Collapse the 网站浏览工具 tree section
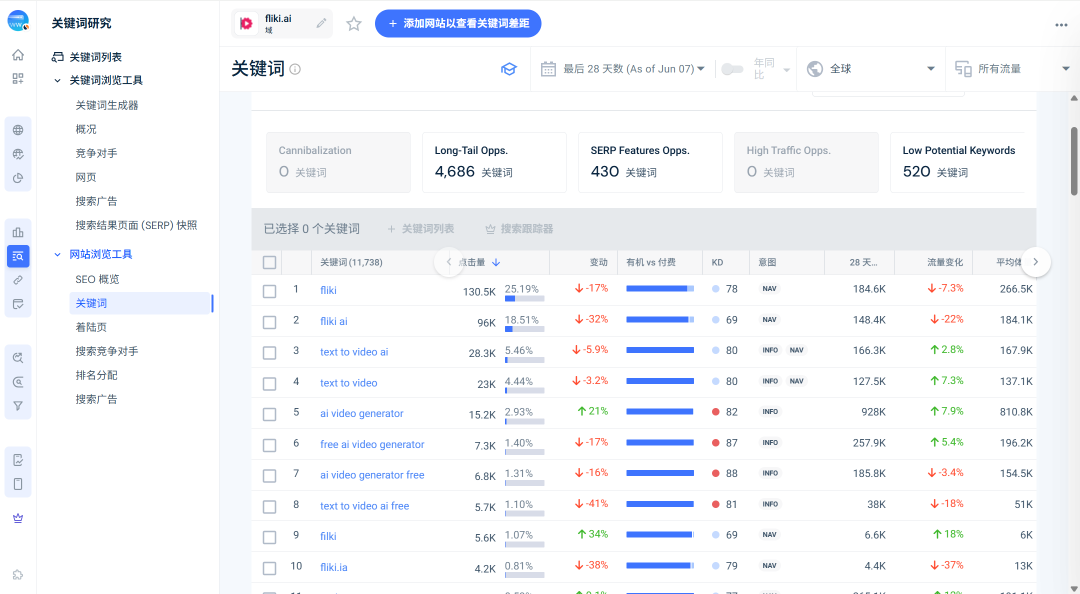 pos(57,255)
